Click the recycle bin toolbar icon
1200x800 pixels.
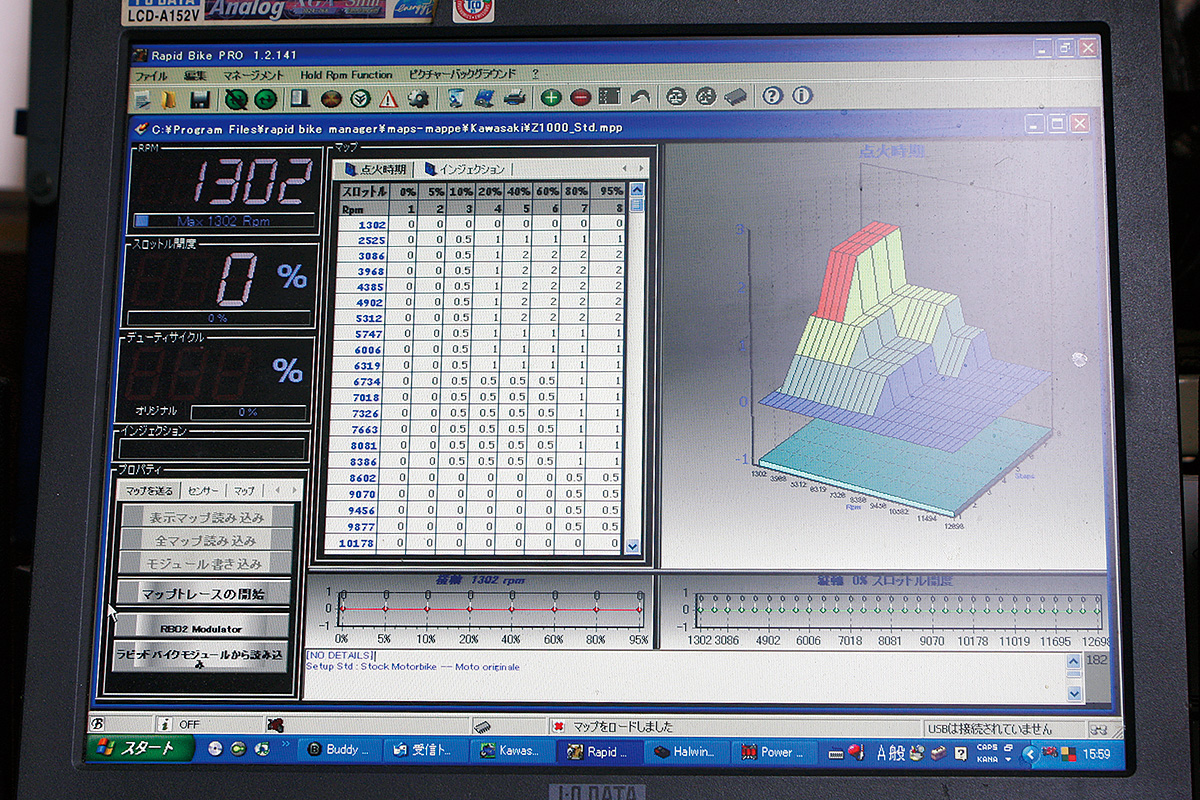[x=456, y=98]
